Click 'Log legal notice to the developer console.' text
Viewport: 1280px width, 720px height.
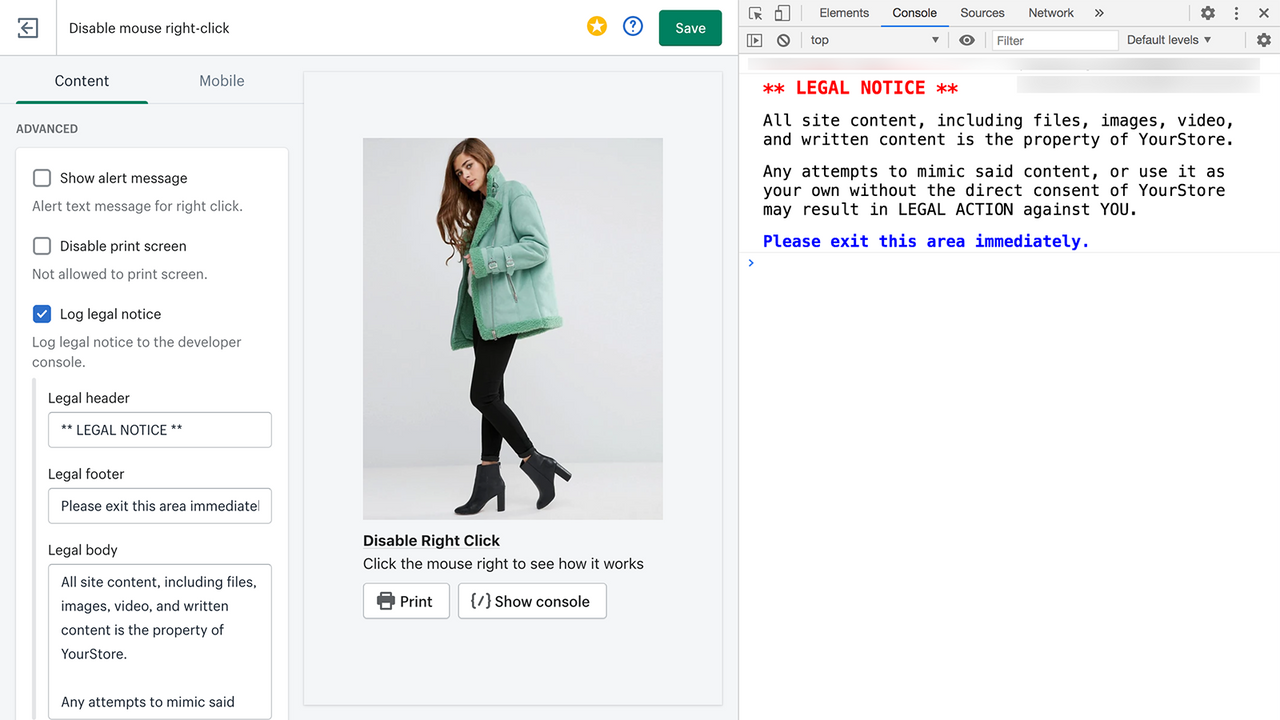137,352
